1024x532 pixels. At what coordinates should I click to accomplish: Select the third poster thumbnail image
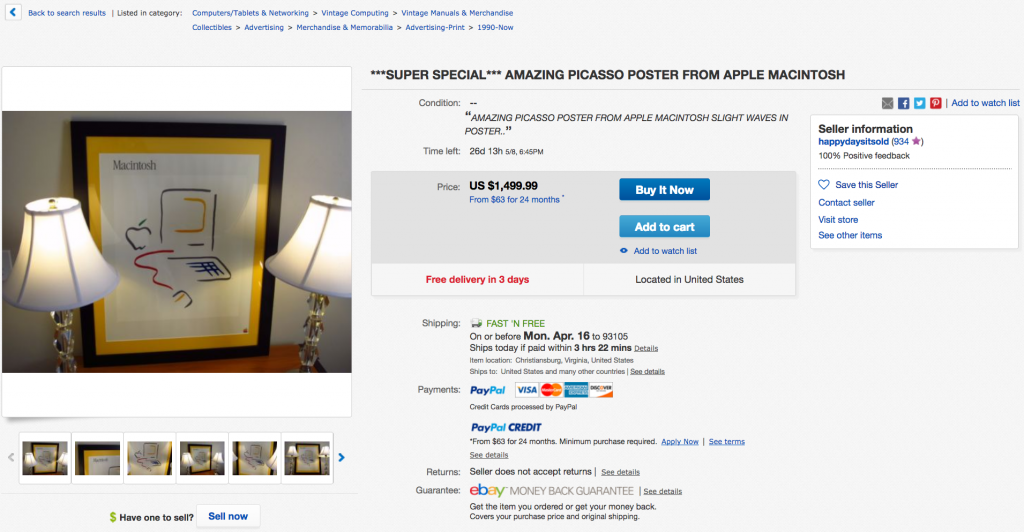pyautogui.click(x=150, y=458)
